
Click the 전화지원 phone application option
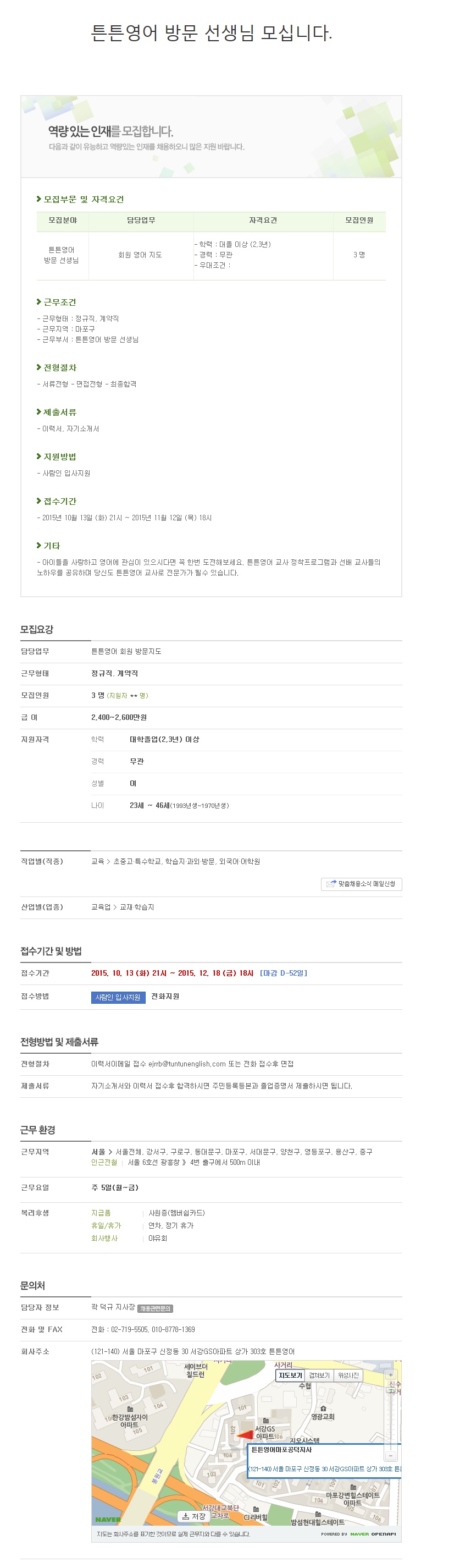[x=165, y=997]
